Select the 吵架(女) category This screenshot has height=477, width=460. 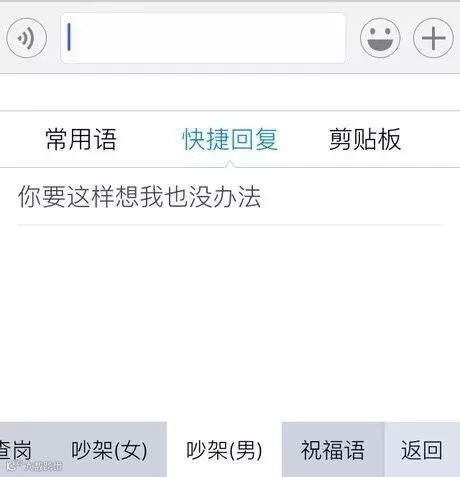point(109,450)
